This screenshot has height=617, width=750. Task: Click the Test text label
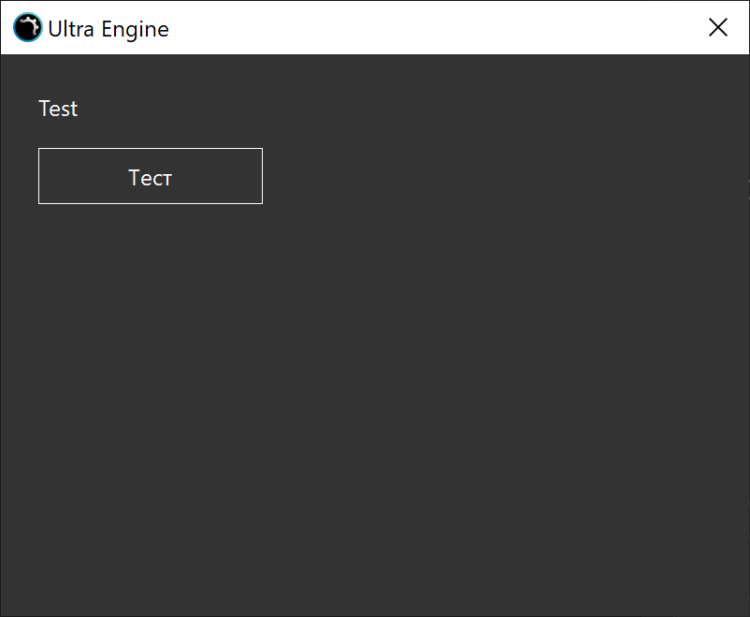(58, 109)
